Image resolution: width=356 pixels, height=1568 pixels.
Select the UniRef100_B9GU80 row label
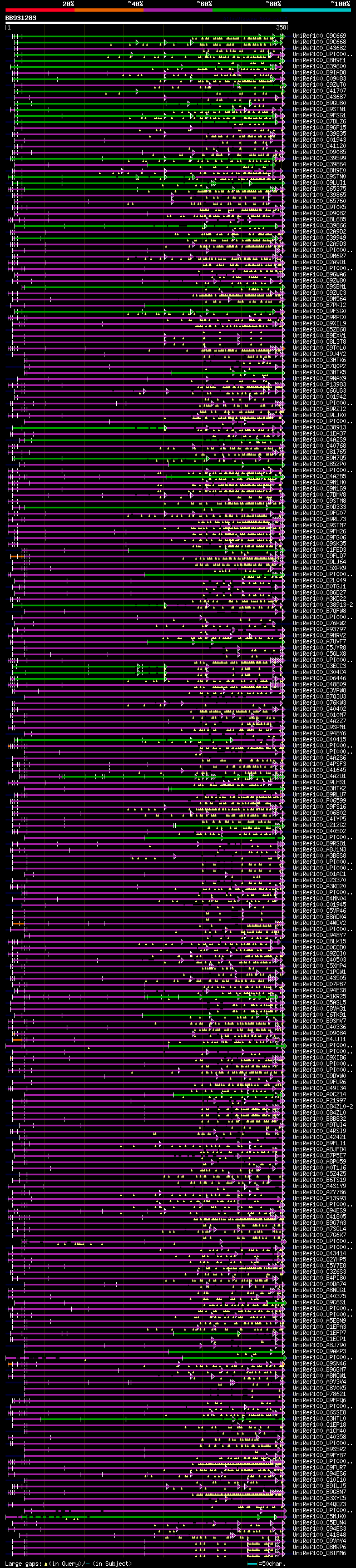click(319, 103)
